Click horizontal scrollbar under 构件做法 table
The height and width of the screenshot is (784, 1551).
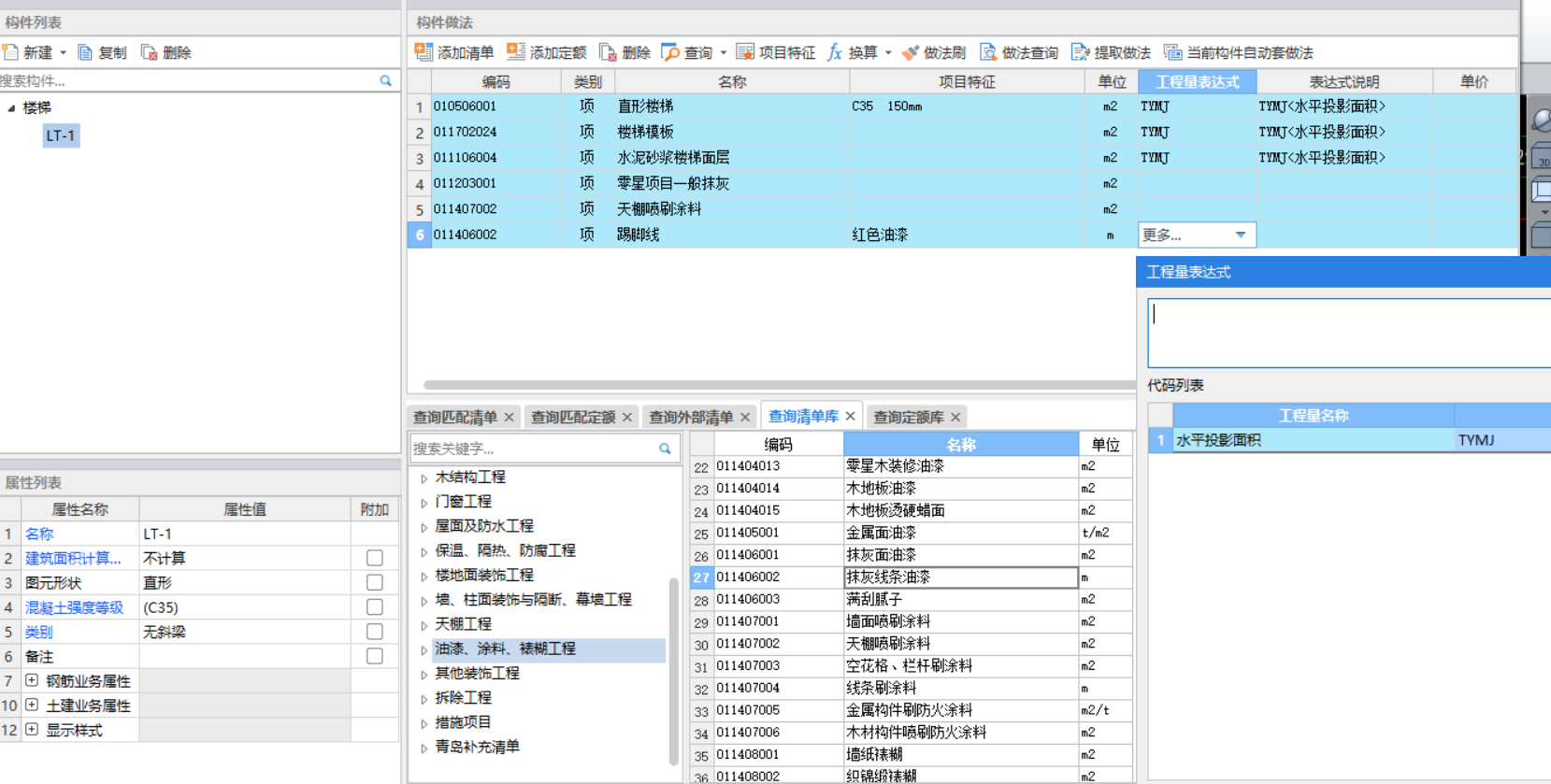click(778, 384)
